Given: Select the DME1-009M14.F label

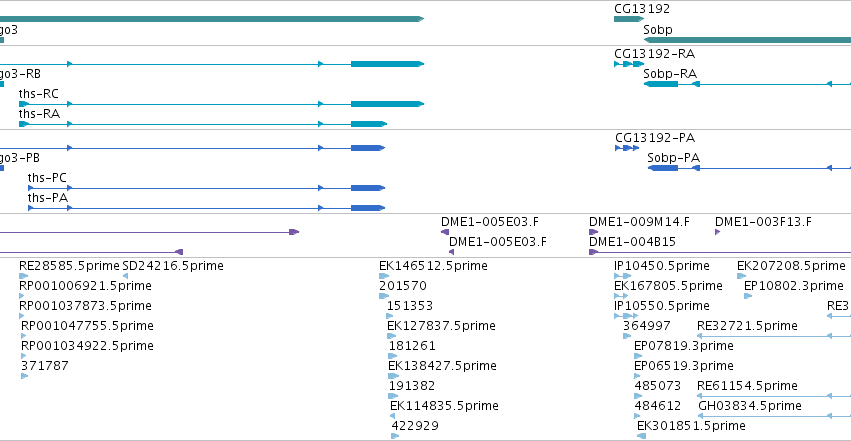Looking at the screenshot, I should 639,222.
